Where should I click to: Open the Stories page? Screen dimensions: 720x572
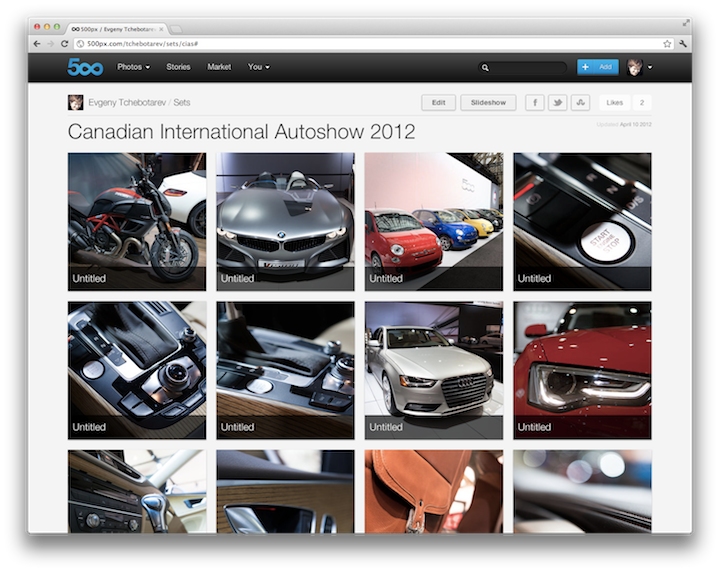(178, 67)
